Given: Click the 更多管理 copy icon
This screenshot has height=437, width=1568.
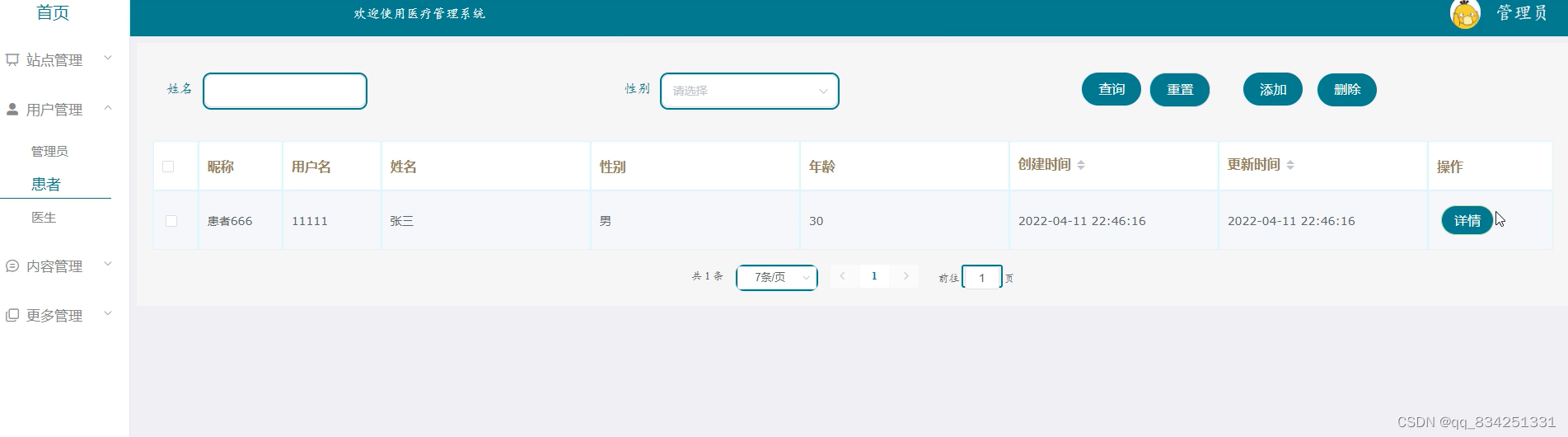Looking at the screenshot, I should 12,315.
